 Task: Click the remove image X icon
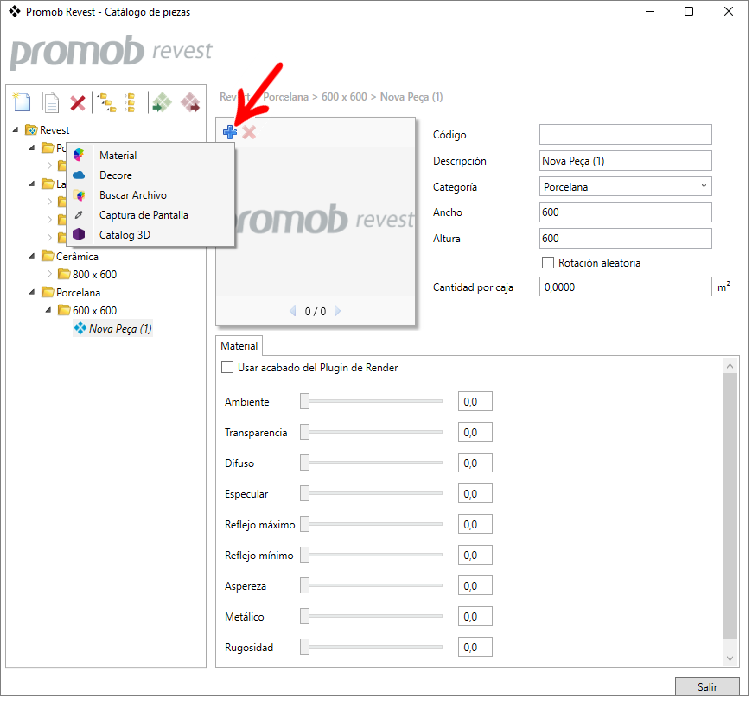pos(249,132)
